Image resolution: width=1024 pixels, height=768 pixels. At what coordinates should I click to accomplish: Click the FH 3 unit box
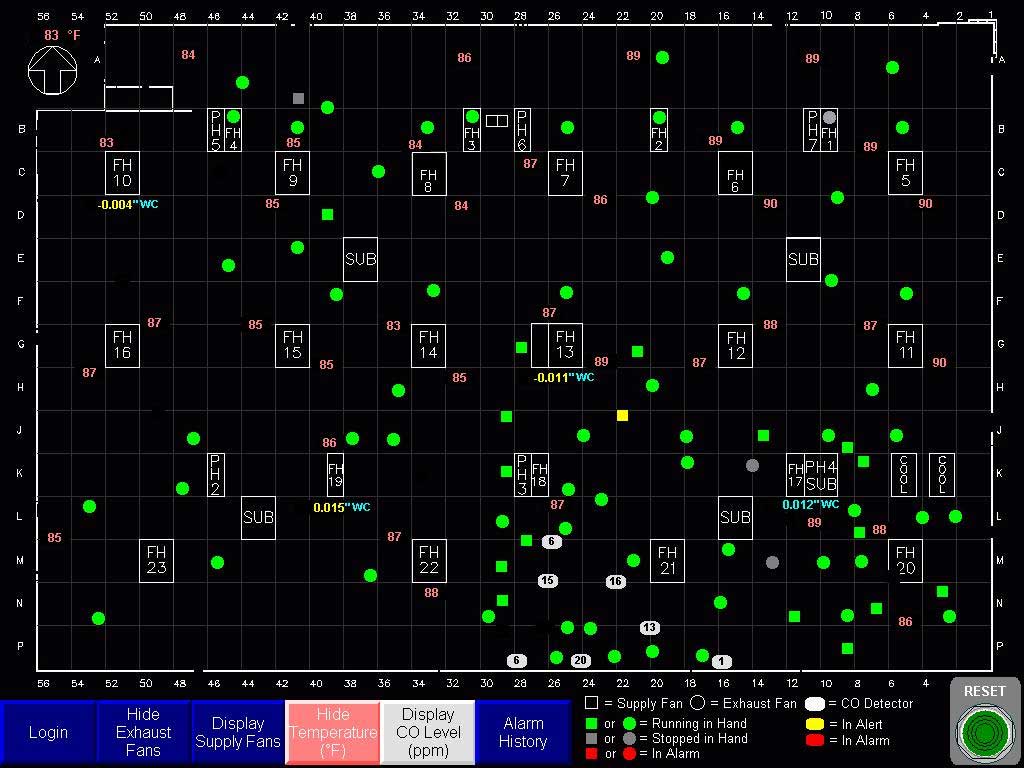(x=472, y=130)
